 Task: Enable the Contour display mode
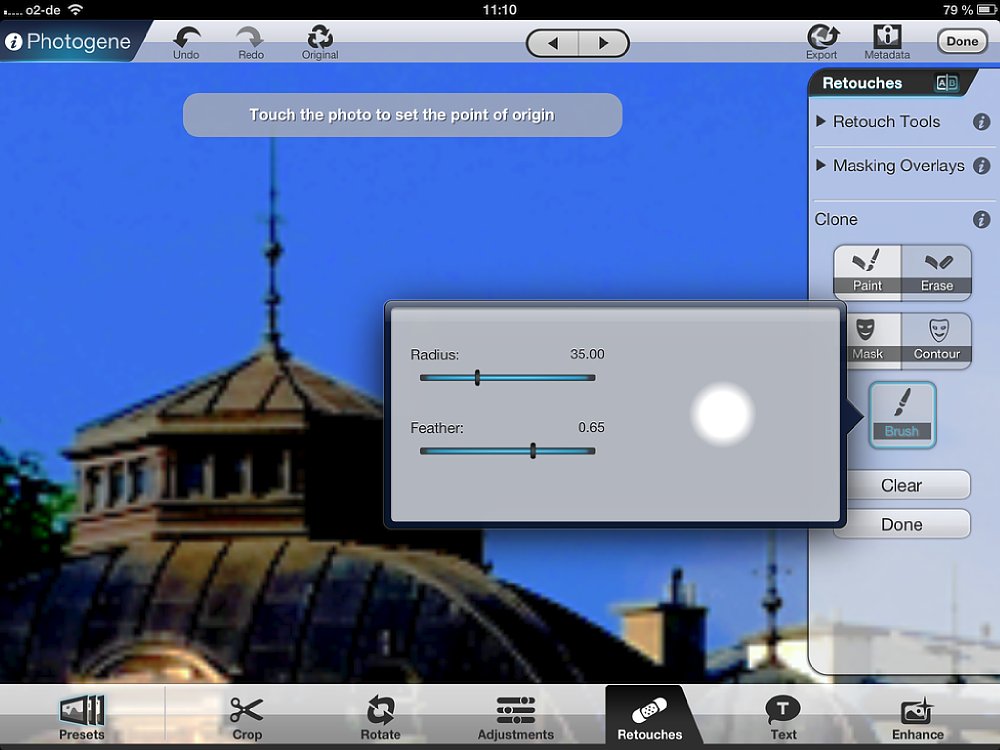tap(936, 339)
